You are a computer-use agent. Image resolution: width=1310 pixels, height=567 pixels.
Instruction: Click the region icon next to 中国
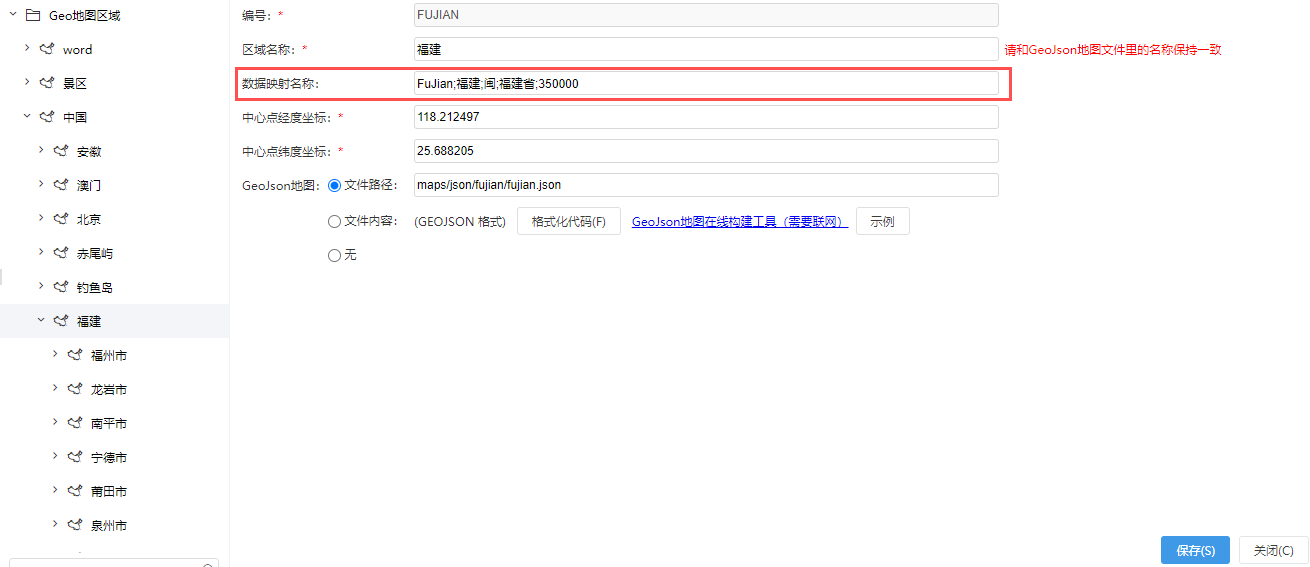47,117
